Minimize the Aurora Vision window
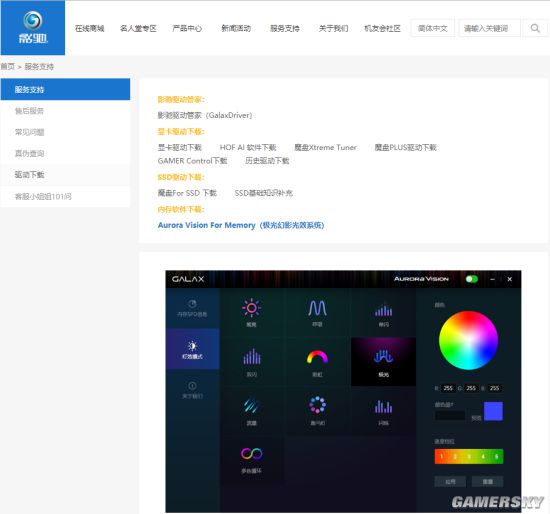This screenshot has height=514, width=550. pos(492,279)
